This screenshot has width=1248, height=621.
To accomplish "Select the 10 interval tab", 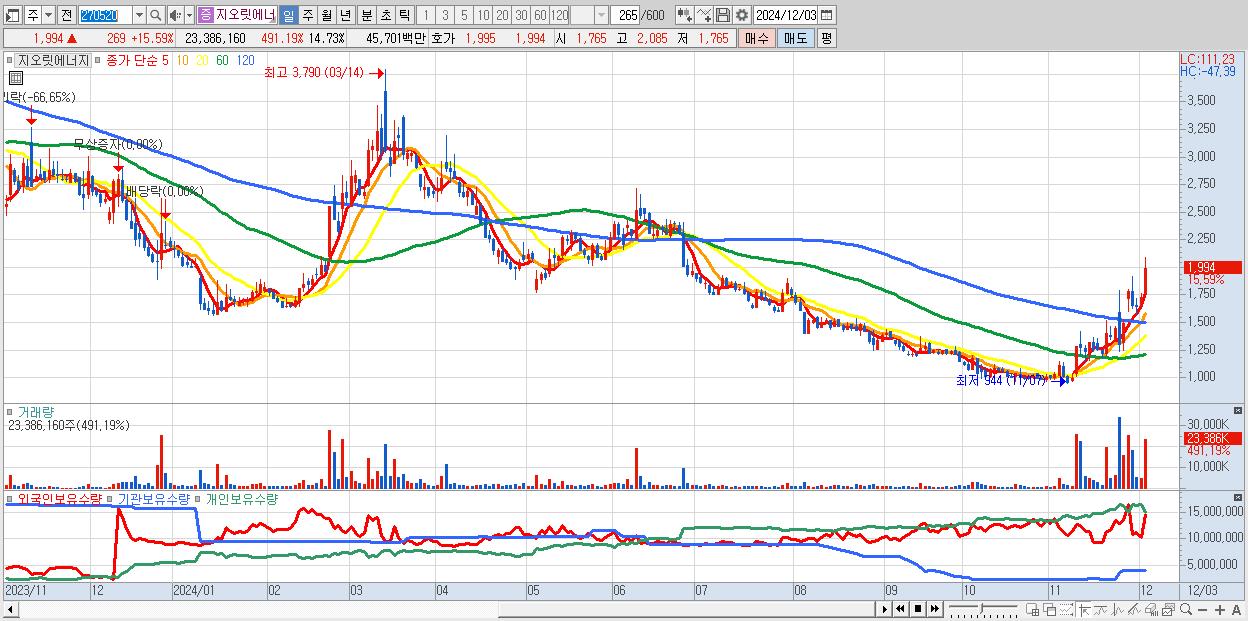I will click(483, 15).
